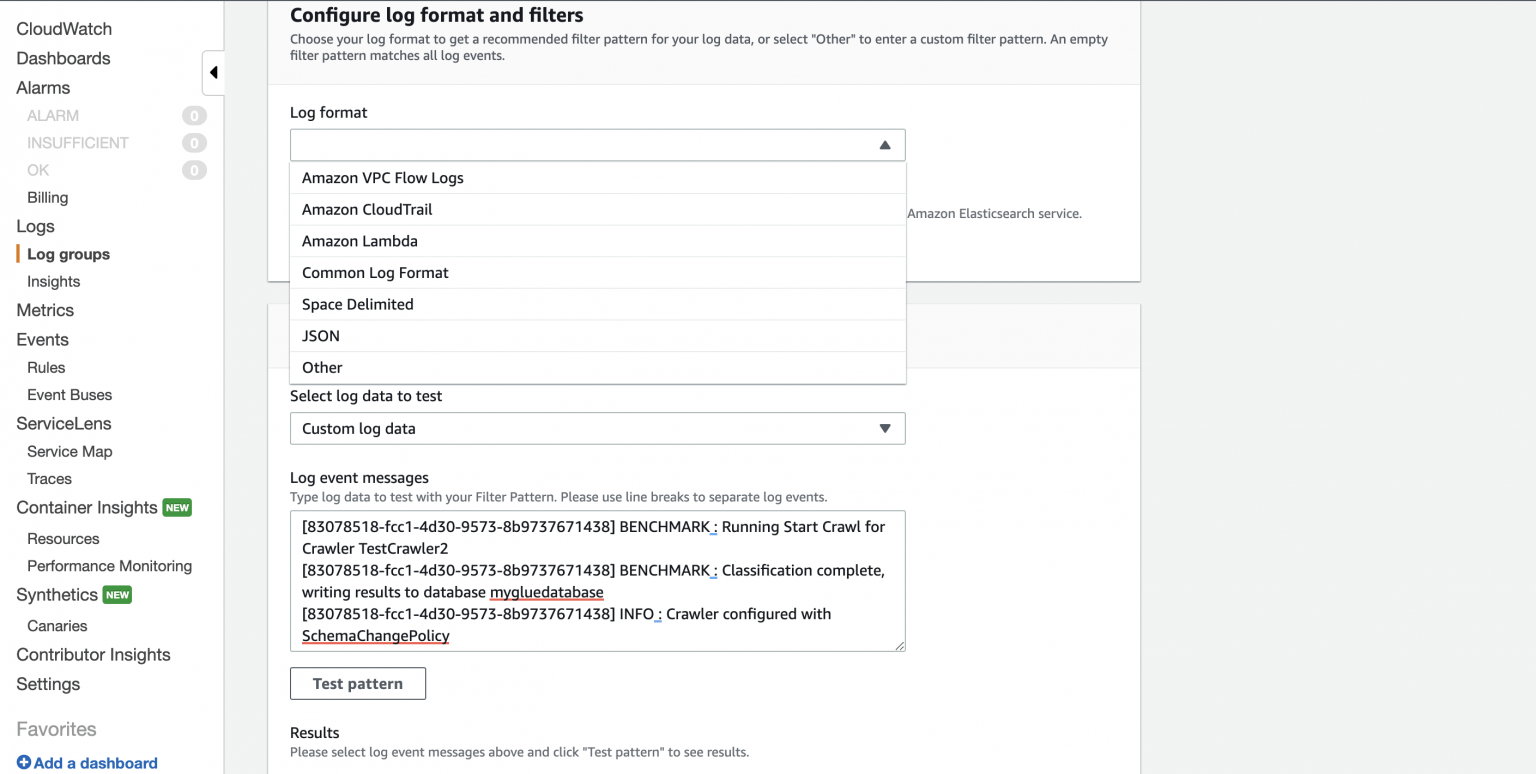This screenshot has height=774, width=1536.
Task: View Billing alarms
Action: 47,197
